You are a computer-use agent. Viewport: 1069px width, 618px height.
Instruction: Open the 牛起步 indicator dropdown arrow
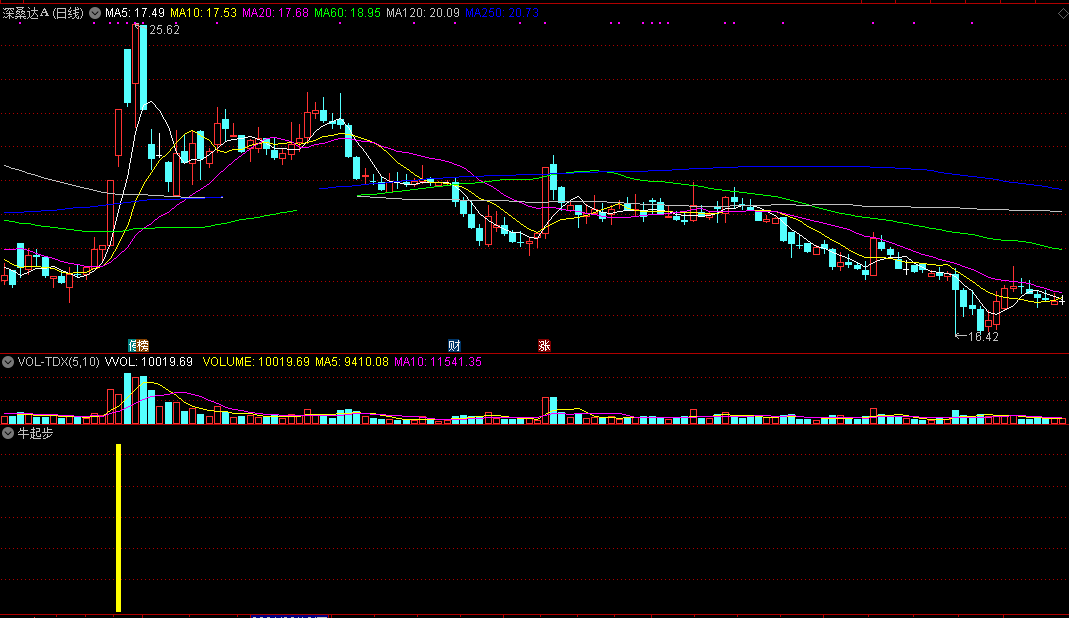pyautogui.click(x=7, y=433)
